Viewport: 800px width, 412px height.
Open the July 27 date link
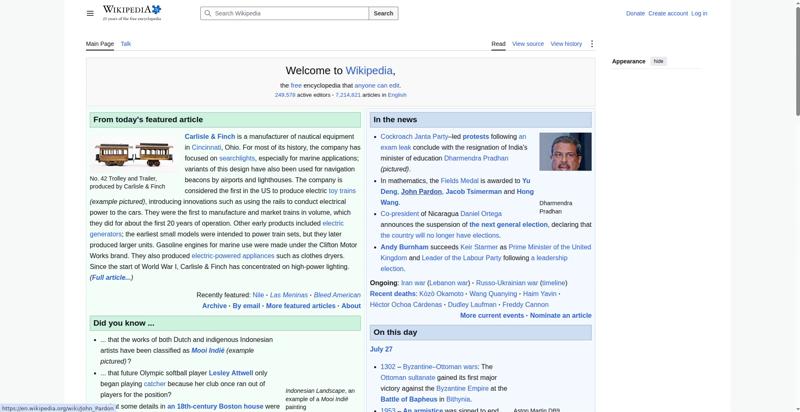(381, 349)
